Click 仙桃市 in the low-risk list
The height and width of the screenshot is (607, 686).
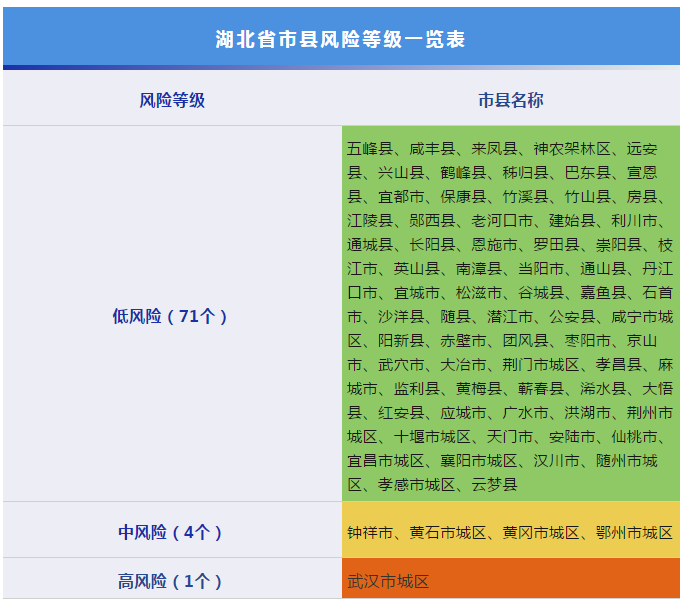(634, 436)
